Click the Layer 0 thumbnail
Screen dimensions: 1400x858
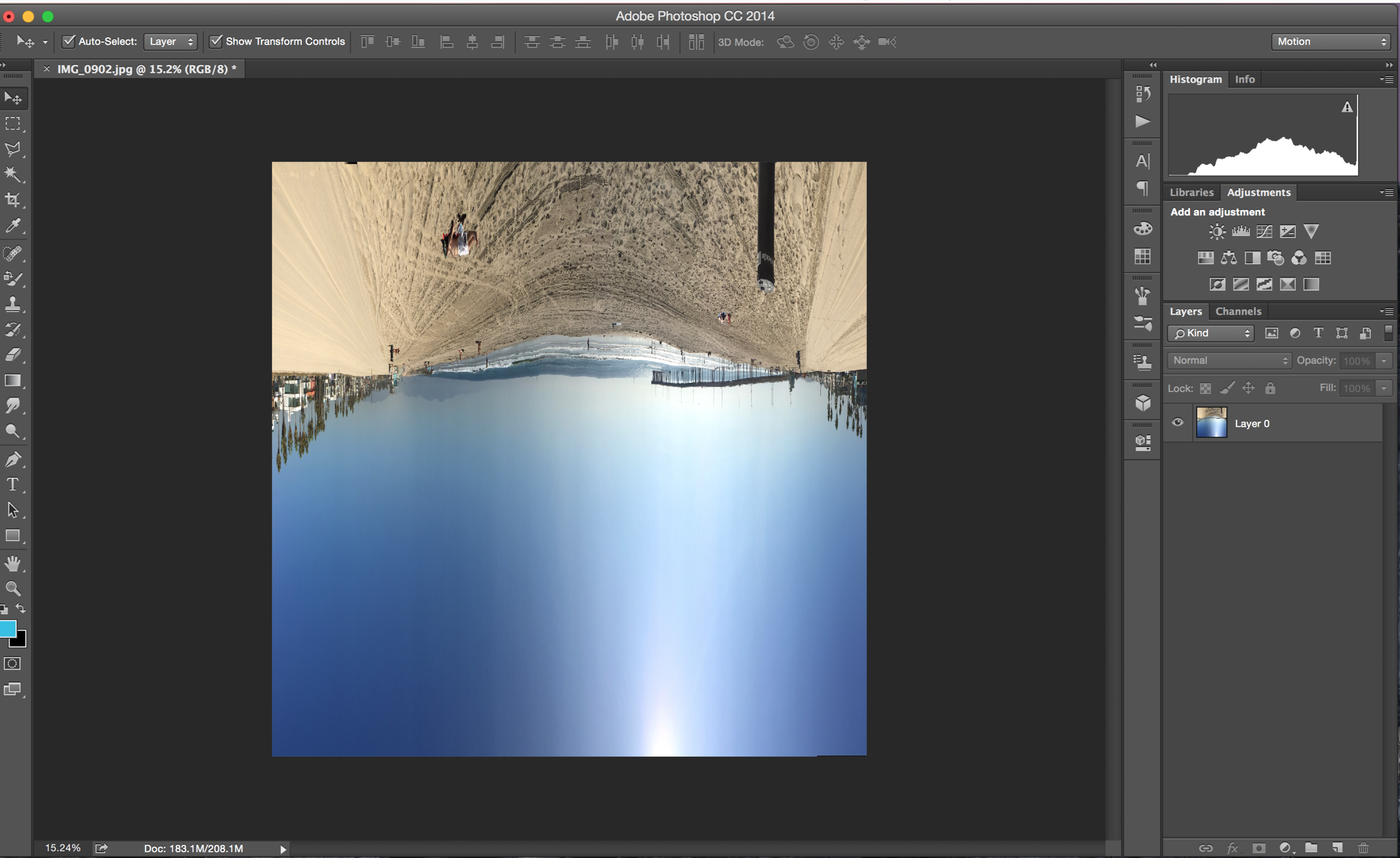1211,422
